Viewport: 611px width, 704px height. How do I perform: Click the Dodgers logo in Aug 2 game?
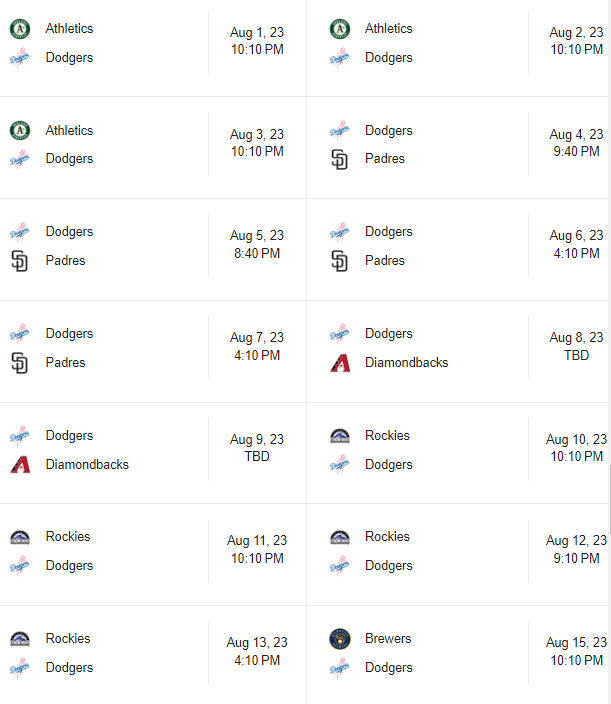coord(340,58)
